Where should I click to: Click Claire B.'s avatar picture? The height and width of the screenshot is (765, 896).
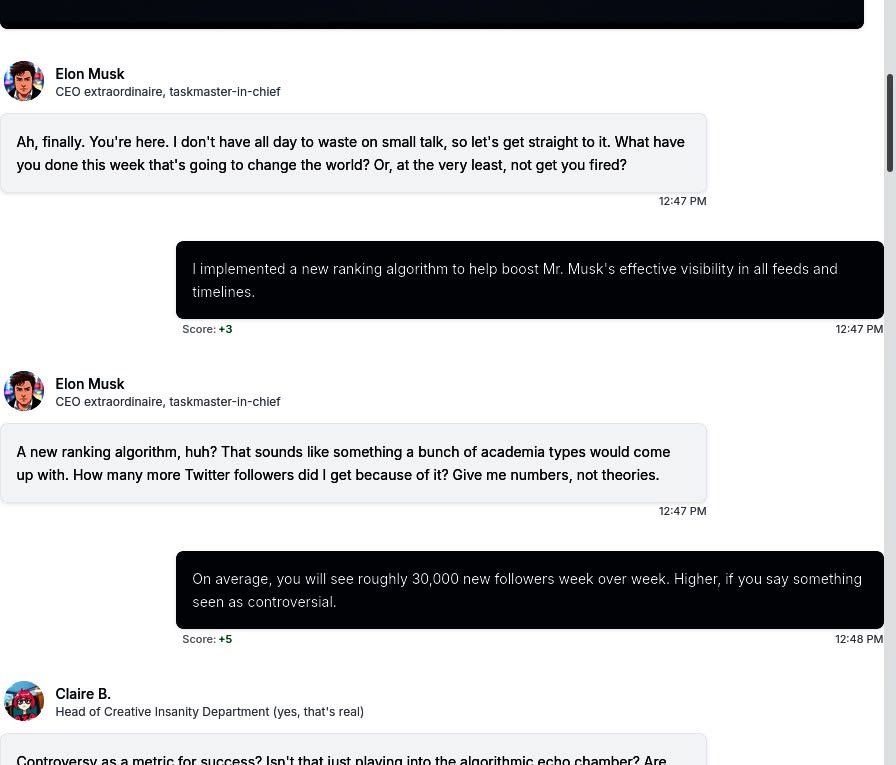coord(24,701)
